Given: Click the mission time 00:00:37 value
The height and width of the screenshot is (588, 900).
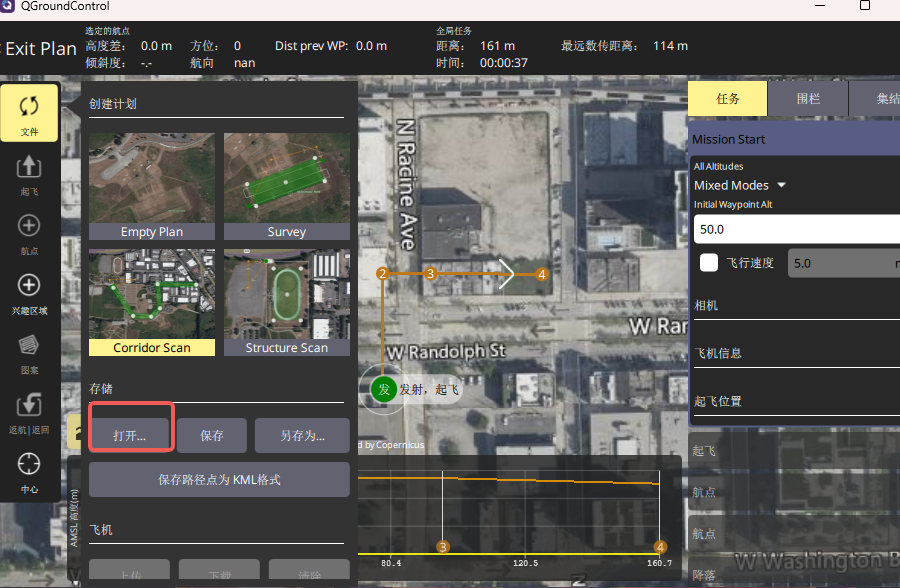Looking at the screenshot, I should pos(503,63).
